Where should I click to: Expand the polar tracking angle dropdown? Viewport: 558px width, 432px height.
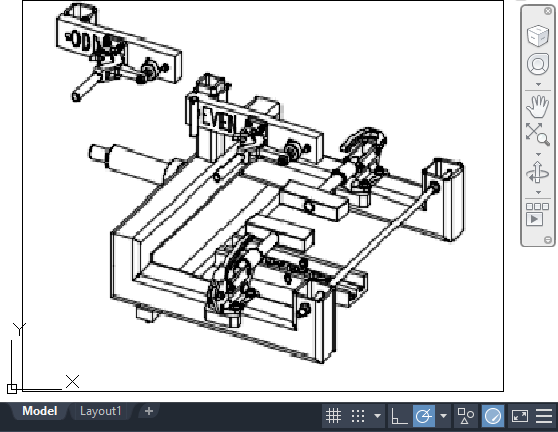[443, 416]
